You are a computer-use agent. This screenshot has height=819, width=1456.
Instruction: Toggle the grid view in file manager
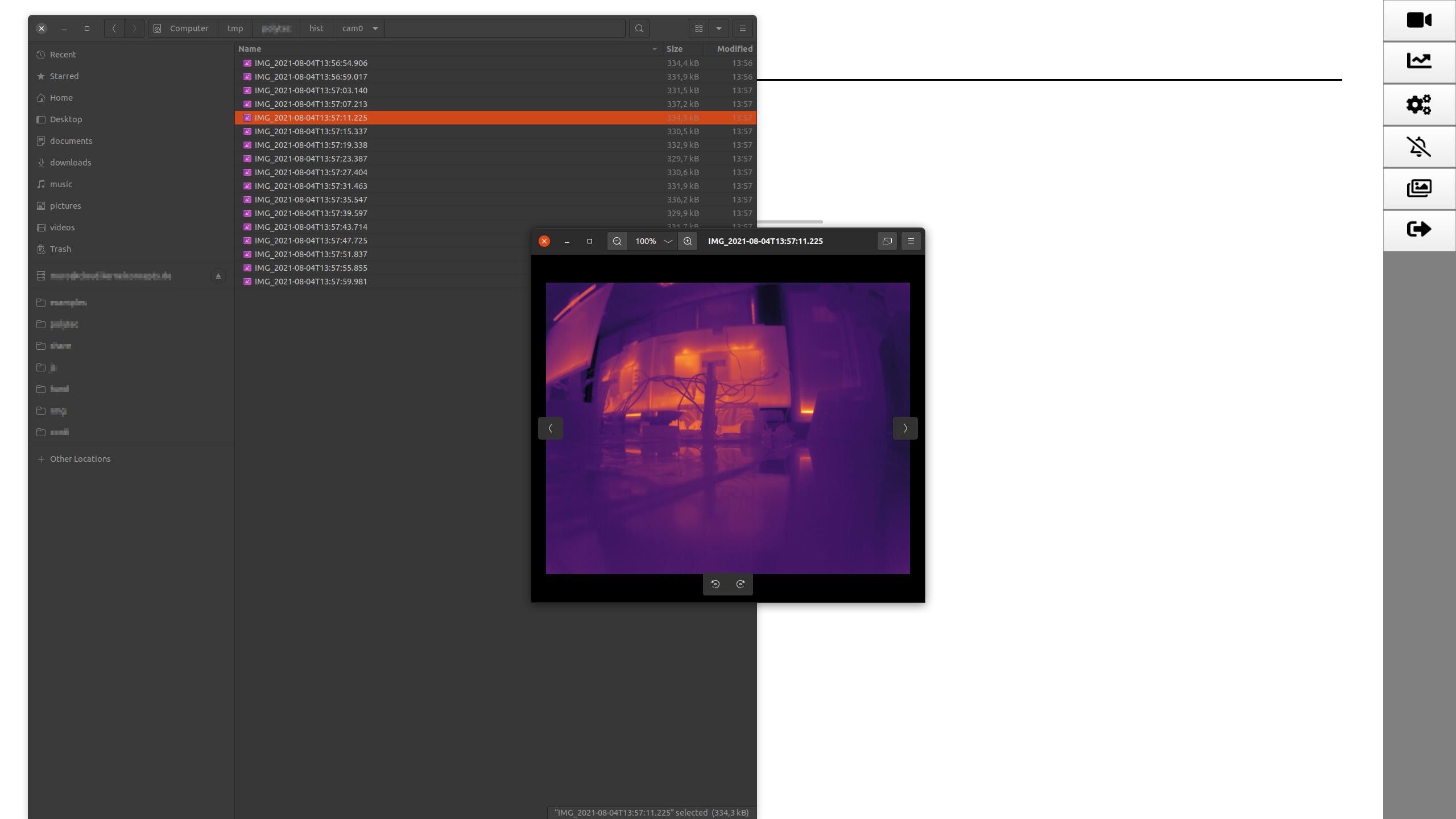tap(699, 28)
